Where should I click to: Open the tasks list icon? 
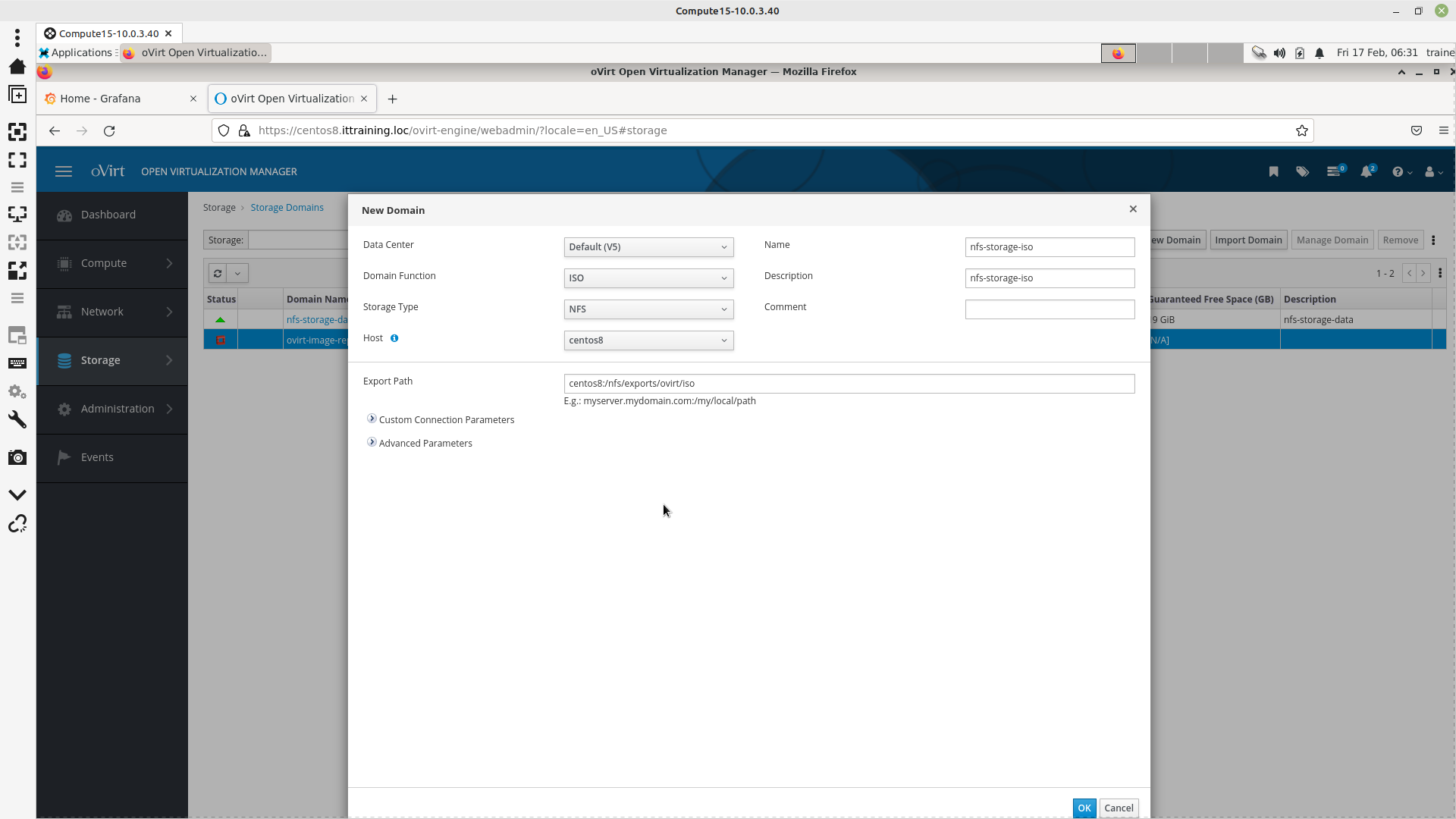point(1334,172)
